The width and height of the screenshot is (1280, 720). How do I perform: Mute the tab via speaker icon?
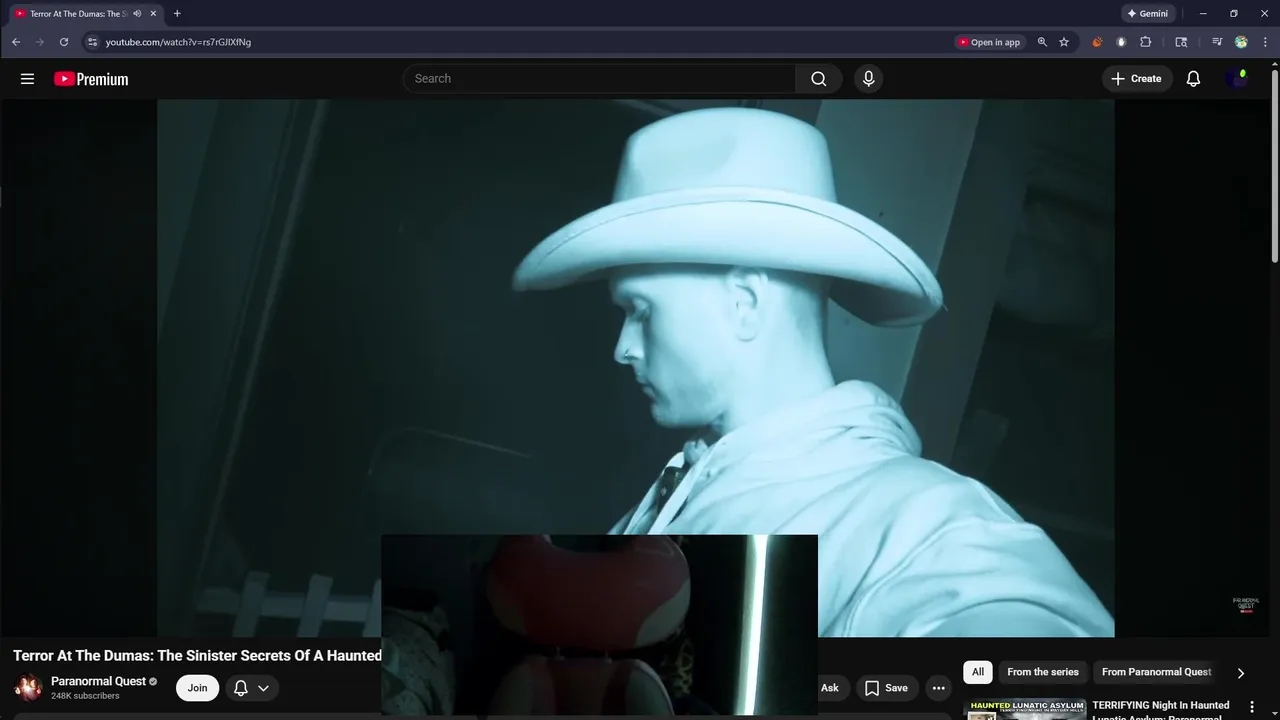(x=137, y=14)
